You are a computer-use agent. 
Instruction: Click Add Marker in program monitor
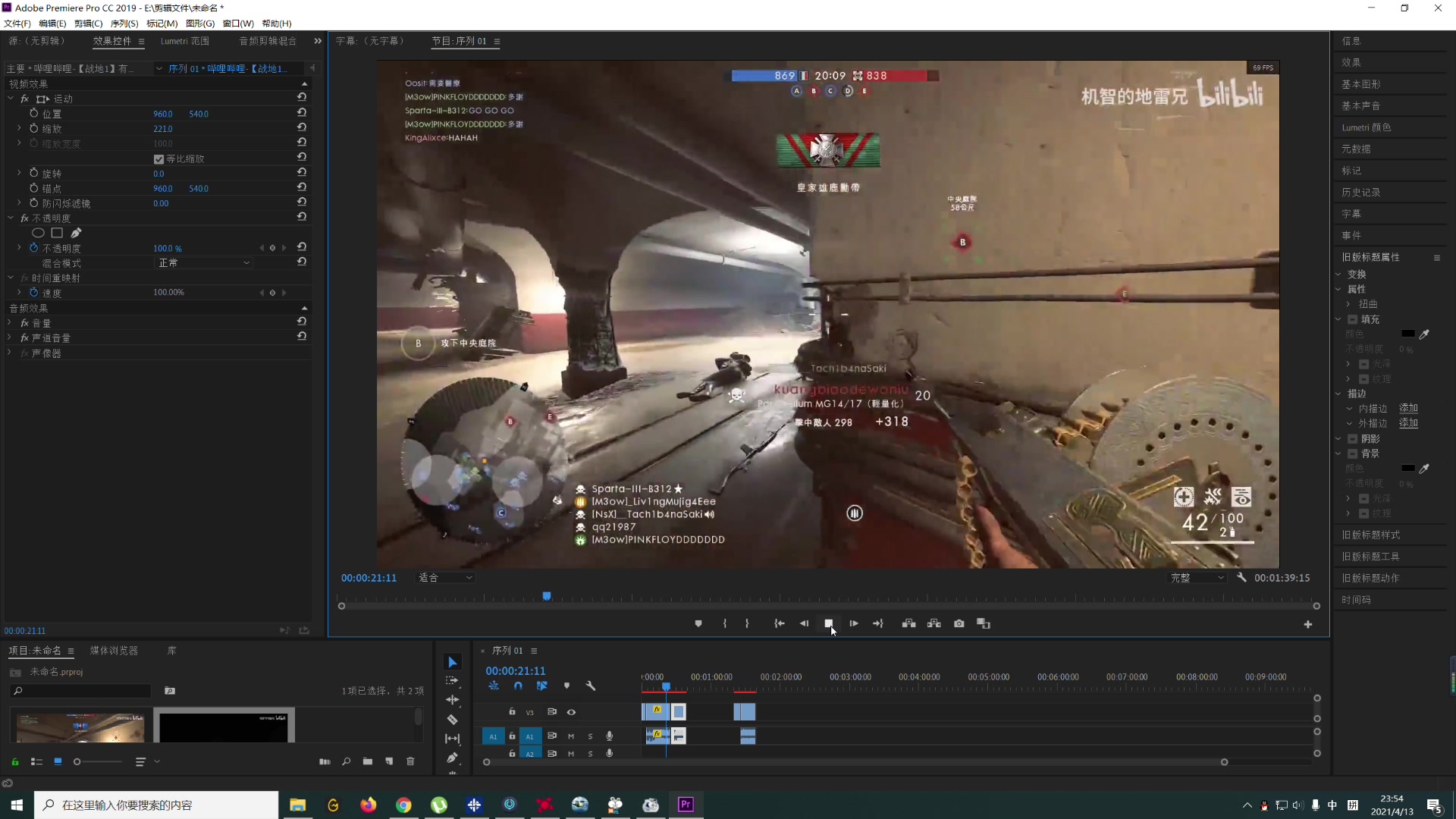click(x=698, y=623)
